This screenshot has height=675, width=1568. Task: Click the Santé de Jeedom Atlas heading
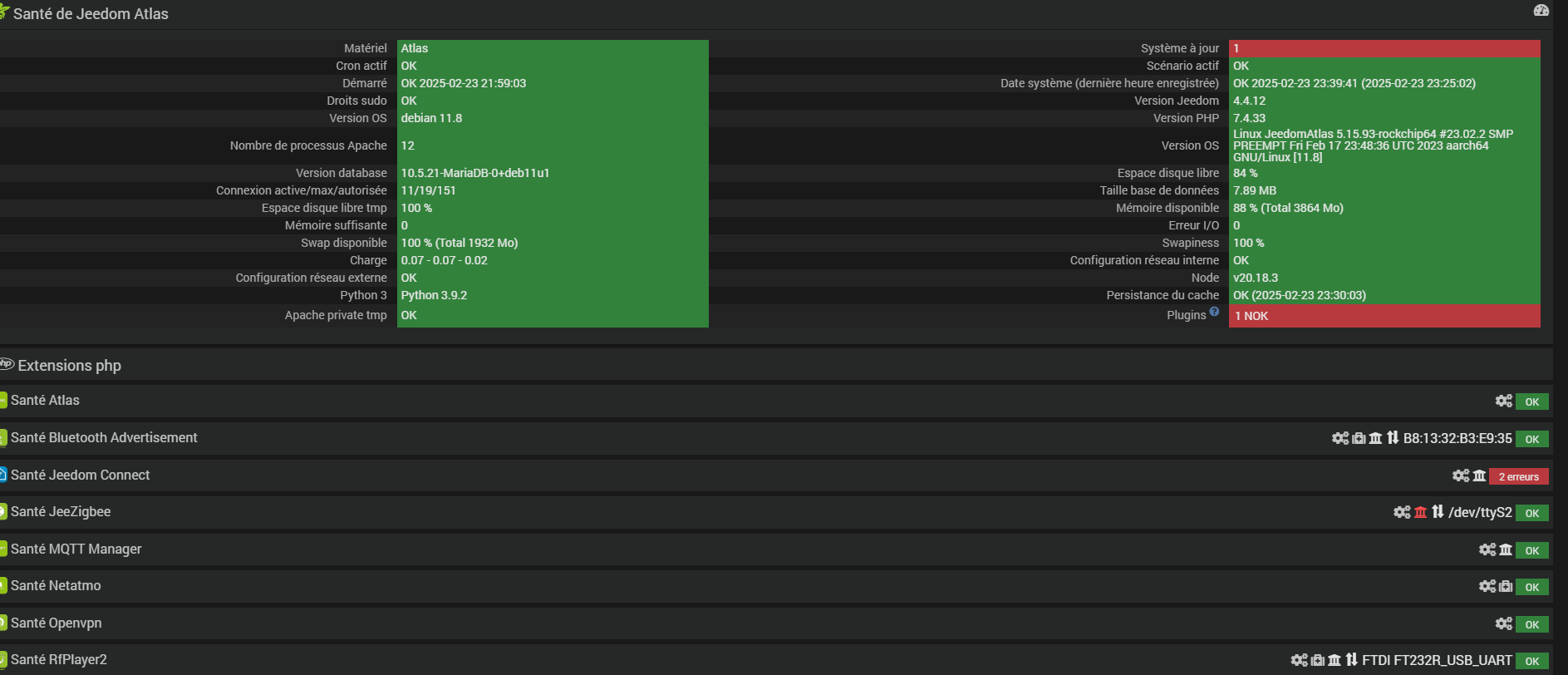pyautogui.click(x=91, y=14)
